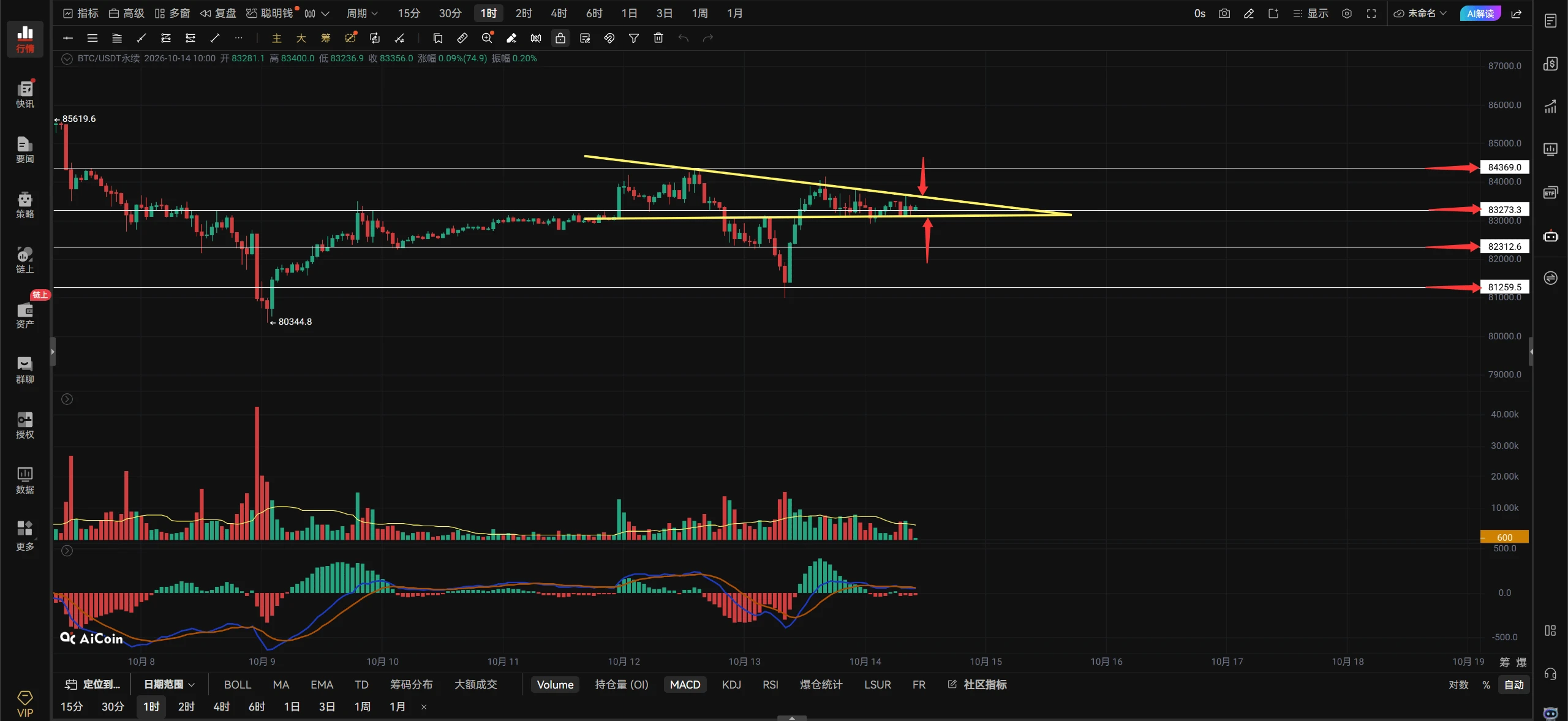Toggle the MACD indicator panel
Viewport: 1568px width, 721px height.
coord(685,684)
